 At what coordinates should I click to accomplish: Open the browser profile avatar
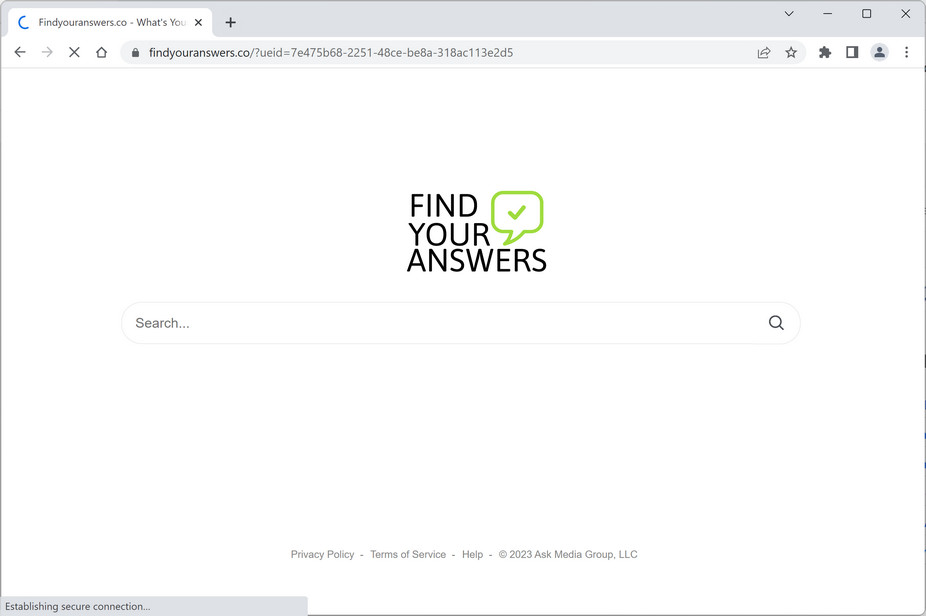click(x=879, y=52)
